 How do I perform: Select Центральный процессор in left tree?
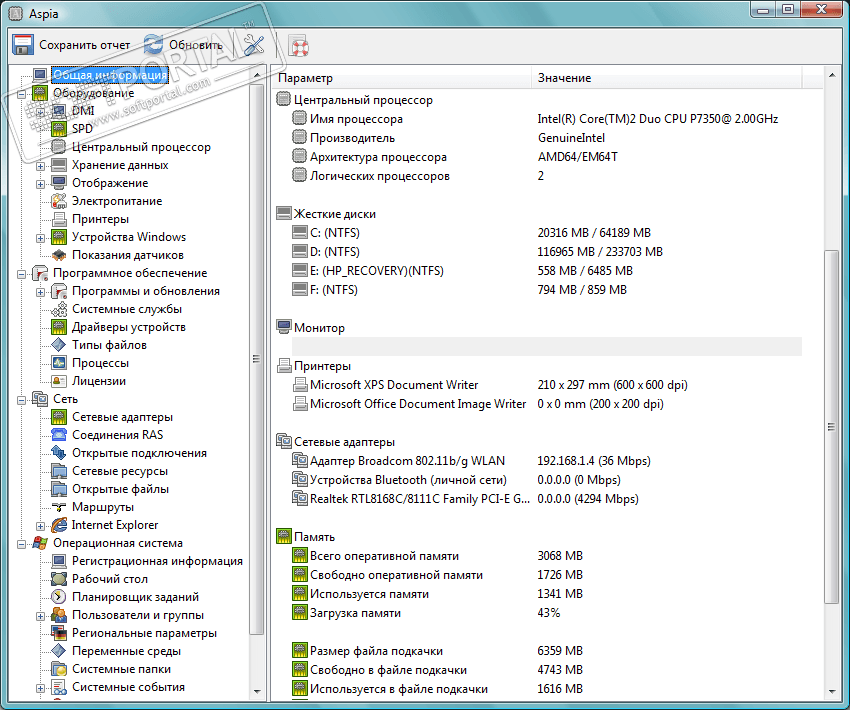[x=141, y=147]
